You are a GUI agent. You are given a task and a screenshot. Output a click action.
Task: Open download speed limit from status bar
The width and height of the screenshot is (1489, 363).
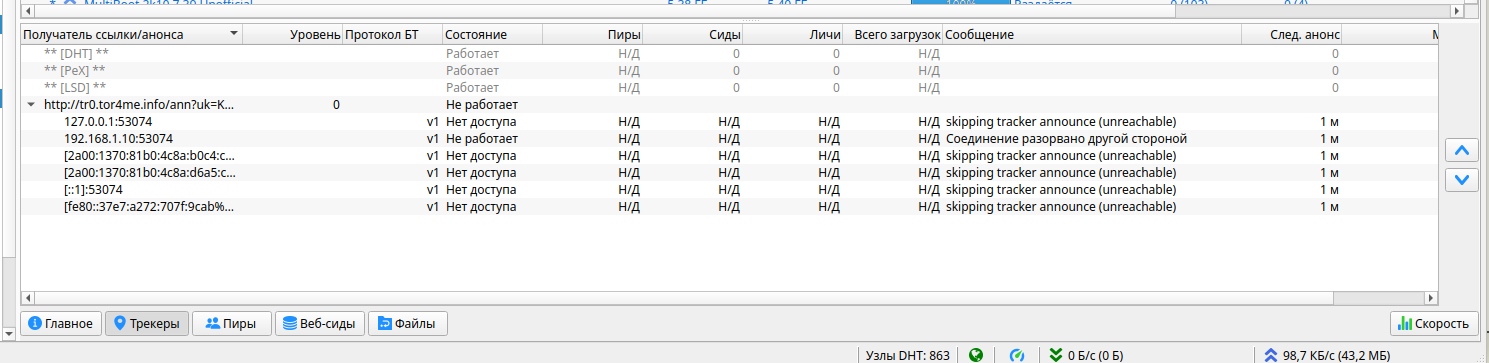click(1086, 354)
